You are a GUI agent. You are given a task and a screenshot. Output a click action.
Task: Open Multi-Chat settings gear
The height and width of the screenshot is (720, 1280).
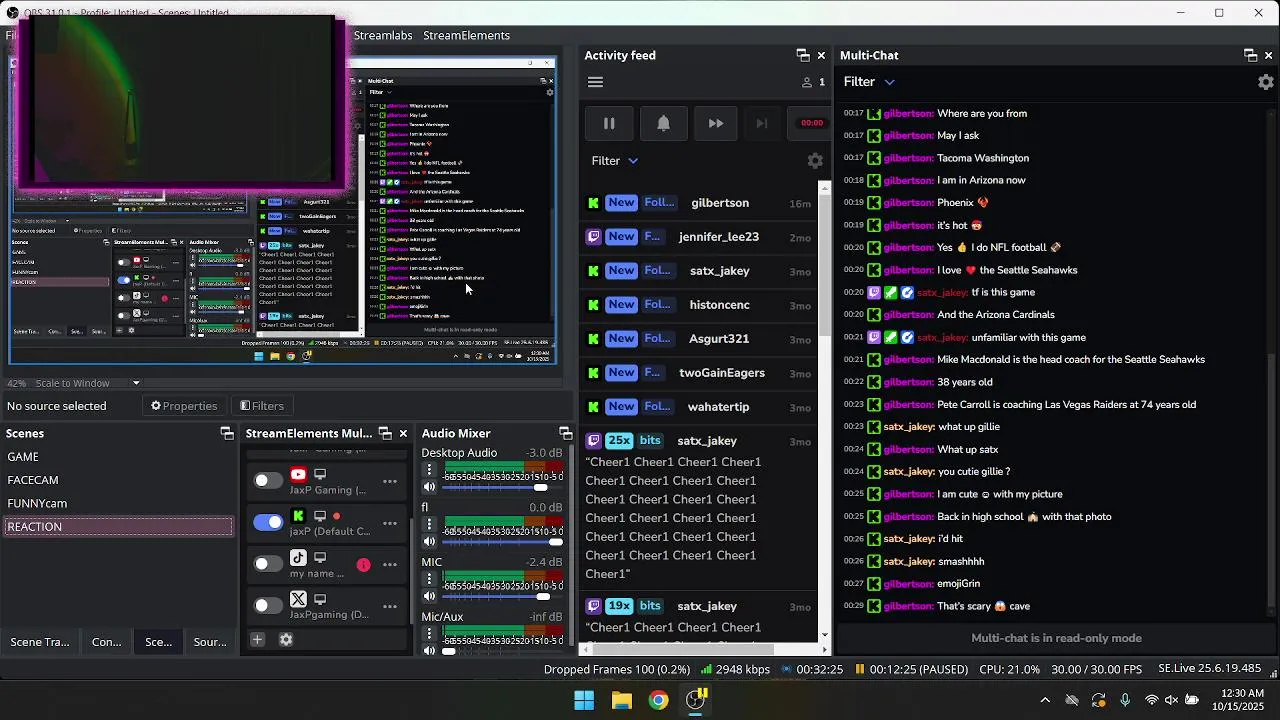1266,82
